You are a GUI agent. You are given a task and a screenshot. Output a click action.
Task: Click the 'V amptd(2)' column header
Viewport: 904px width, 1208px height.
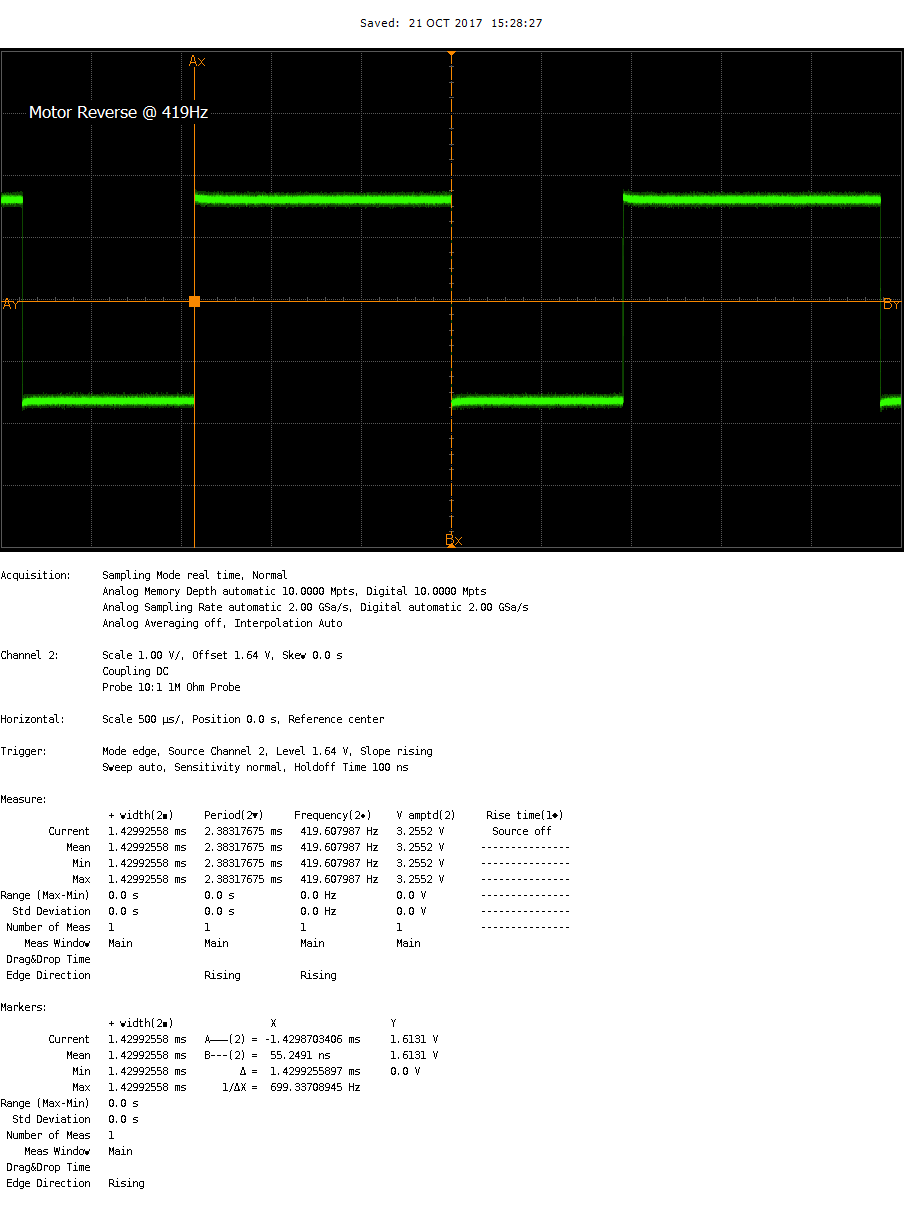click(426, 815)
